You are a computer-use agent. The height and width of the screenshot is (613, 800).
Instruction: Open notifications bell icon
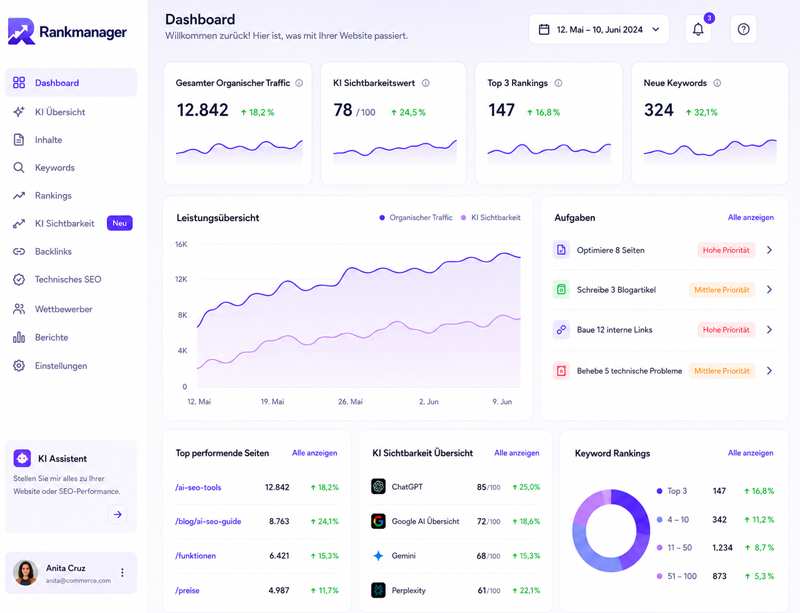[698, 29]
